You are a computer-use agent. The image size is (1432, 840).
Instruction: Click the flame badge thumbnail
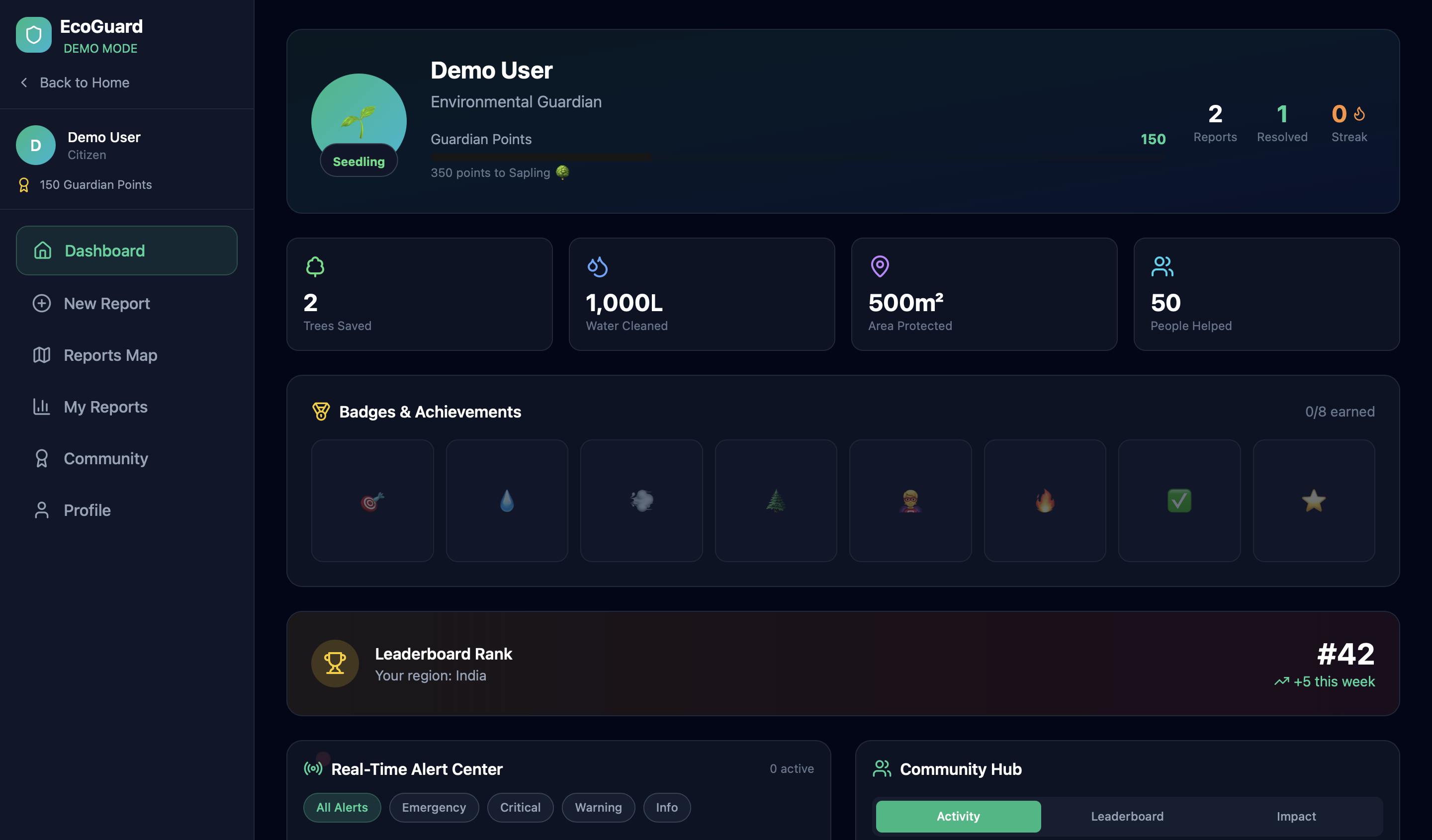[1045, 501]
